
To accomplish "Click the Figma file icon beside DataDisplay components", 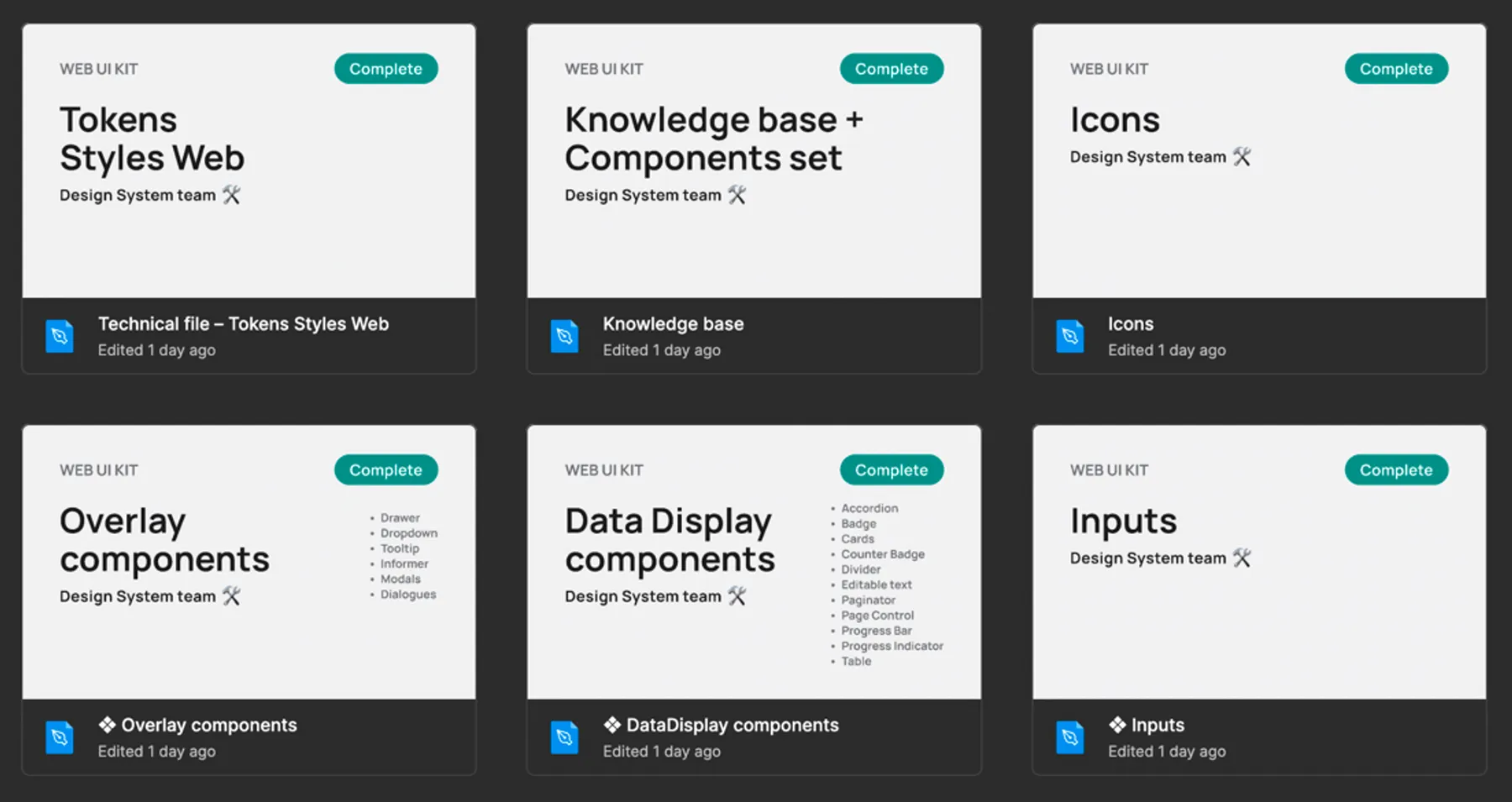I will pos(564,737).
